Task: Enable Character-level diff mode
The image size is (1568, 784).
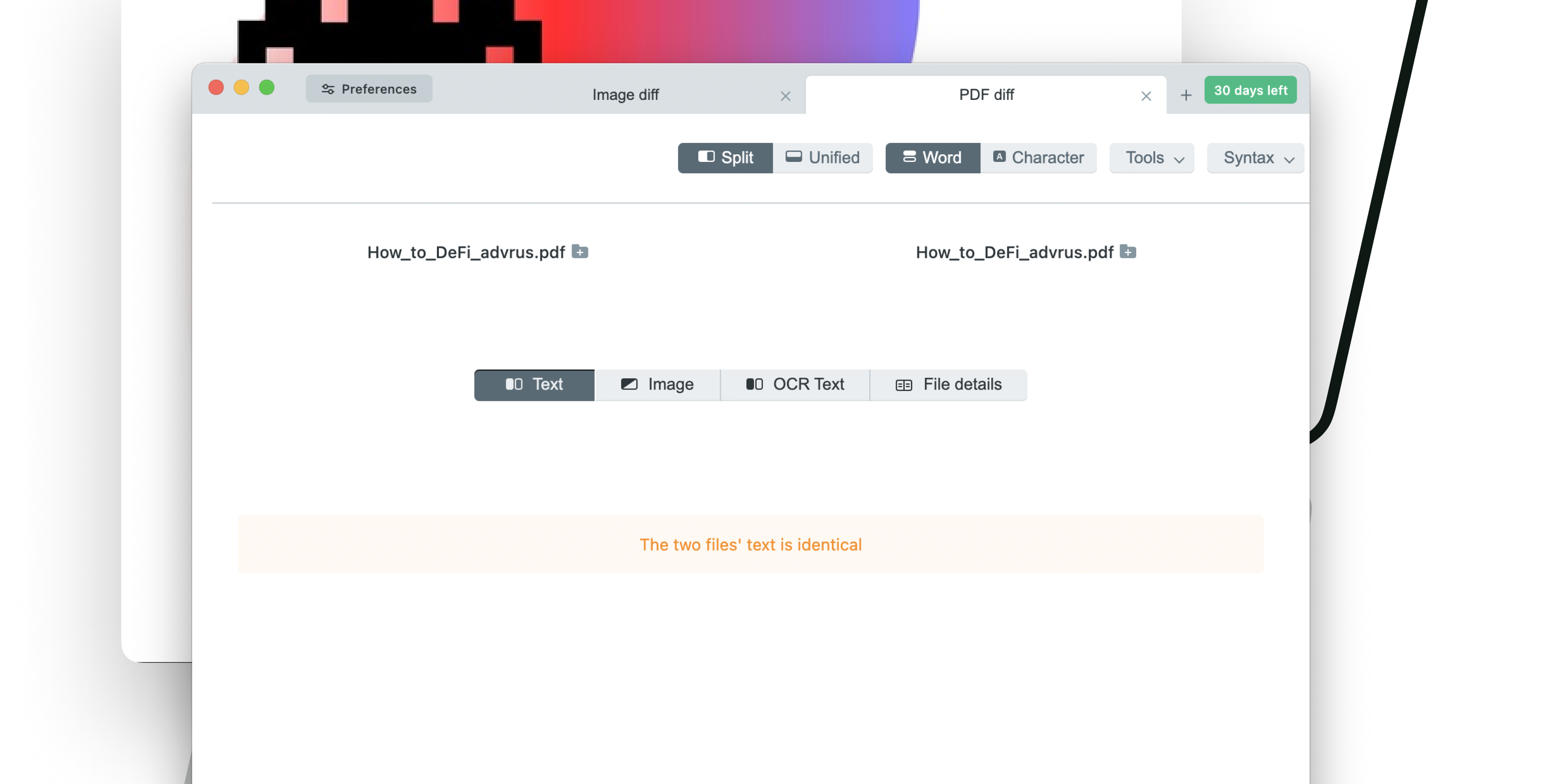Action: point(1038,158)
